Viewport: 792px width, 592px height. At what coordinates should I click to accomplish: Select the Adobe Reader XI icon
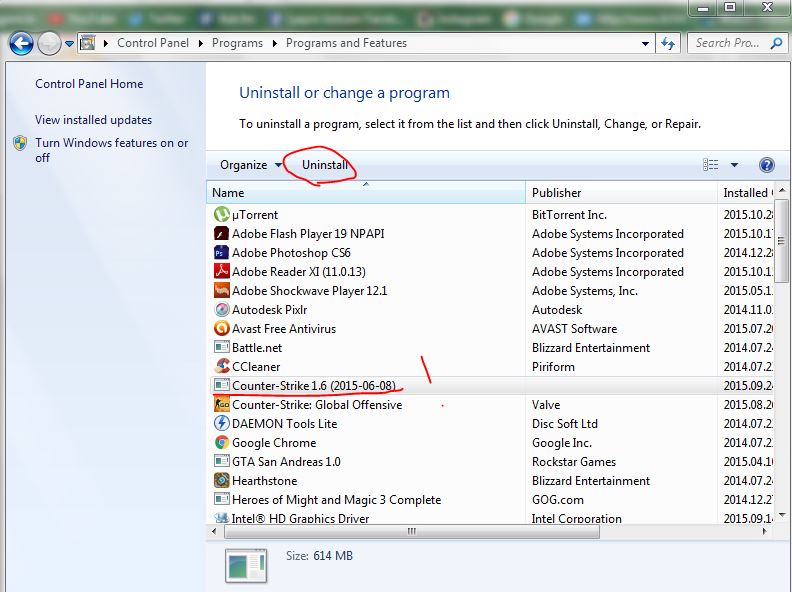click(x=221, y=271)
